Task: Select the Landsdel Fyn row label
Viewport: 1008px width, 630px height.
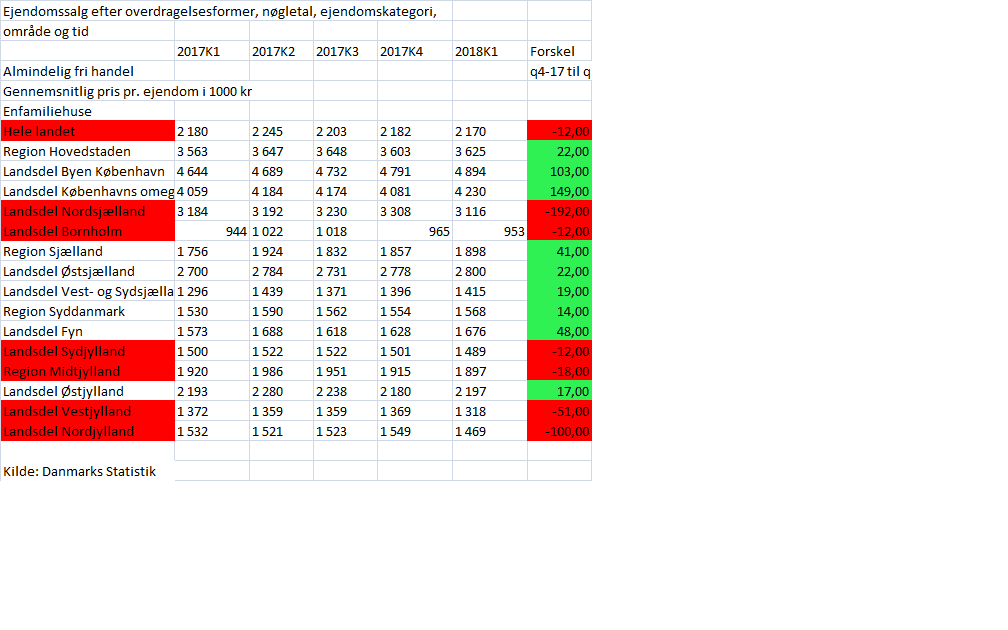Action: click(x=88, y=331)
